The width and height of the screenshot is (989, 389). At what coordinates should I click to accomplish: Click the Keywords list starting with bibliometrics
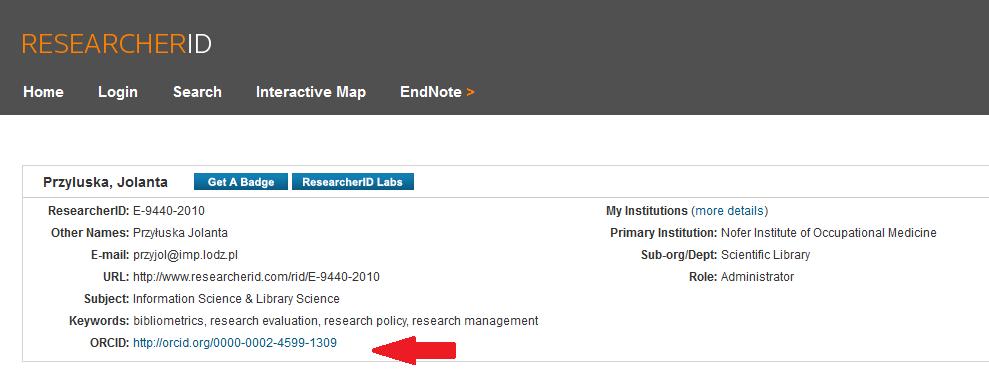click(336, 321)
